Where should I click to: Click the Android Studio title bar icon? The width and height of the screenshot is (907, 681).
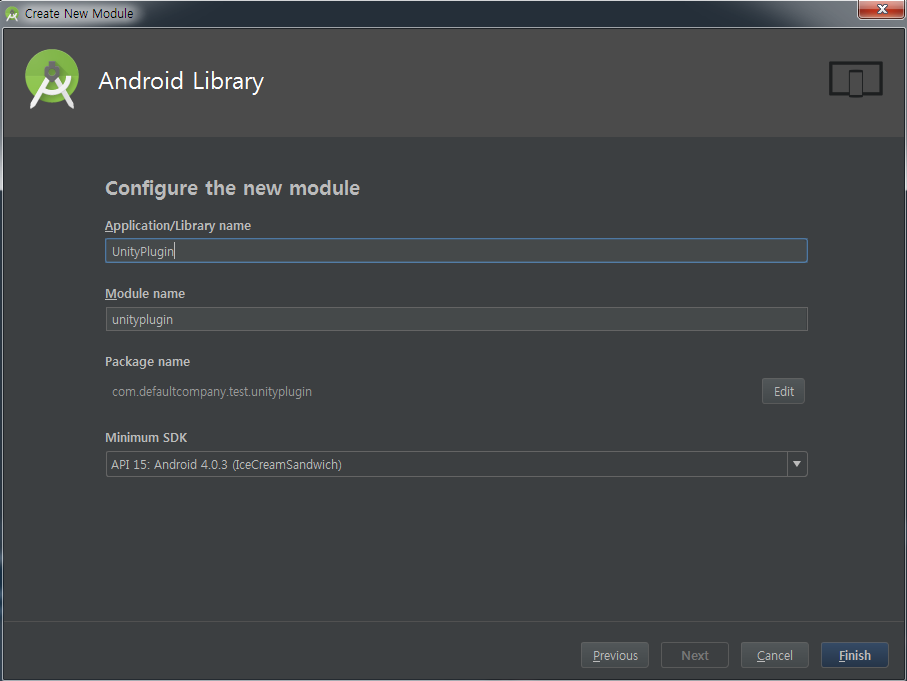(13, 13)
